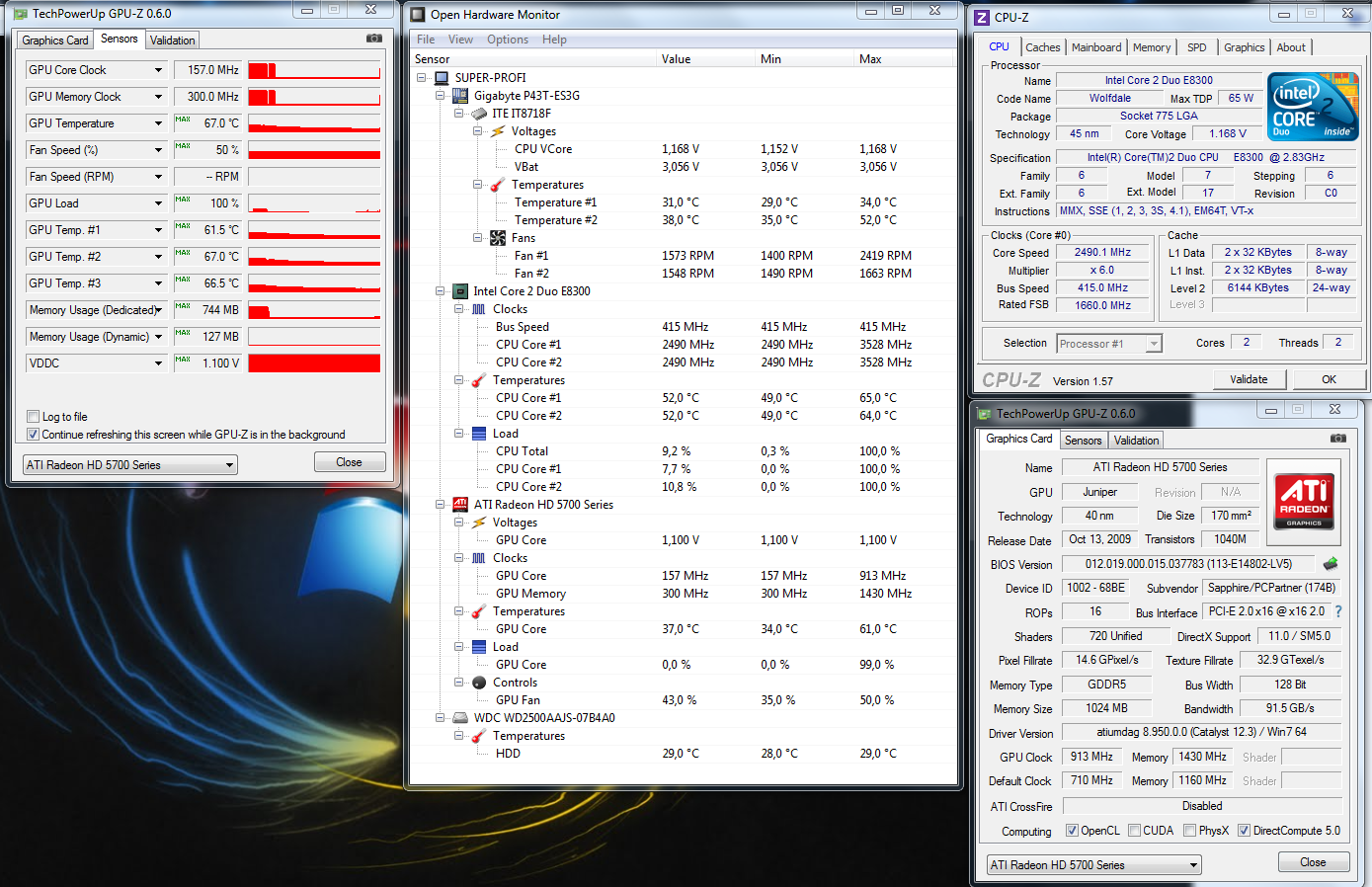The height and width of the screenshot is (887, 1372).
Task: Toggle continue refreshing in background checkbox
Action: coord(34,435)
